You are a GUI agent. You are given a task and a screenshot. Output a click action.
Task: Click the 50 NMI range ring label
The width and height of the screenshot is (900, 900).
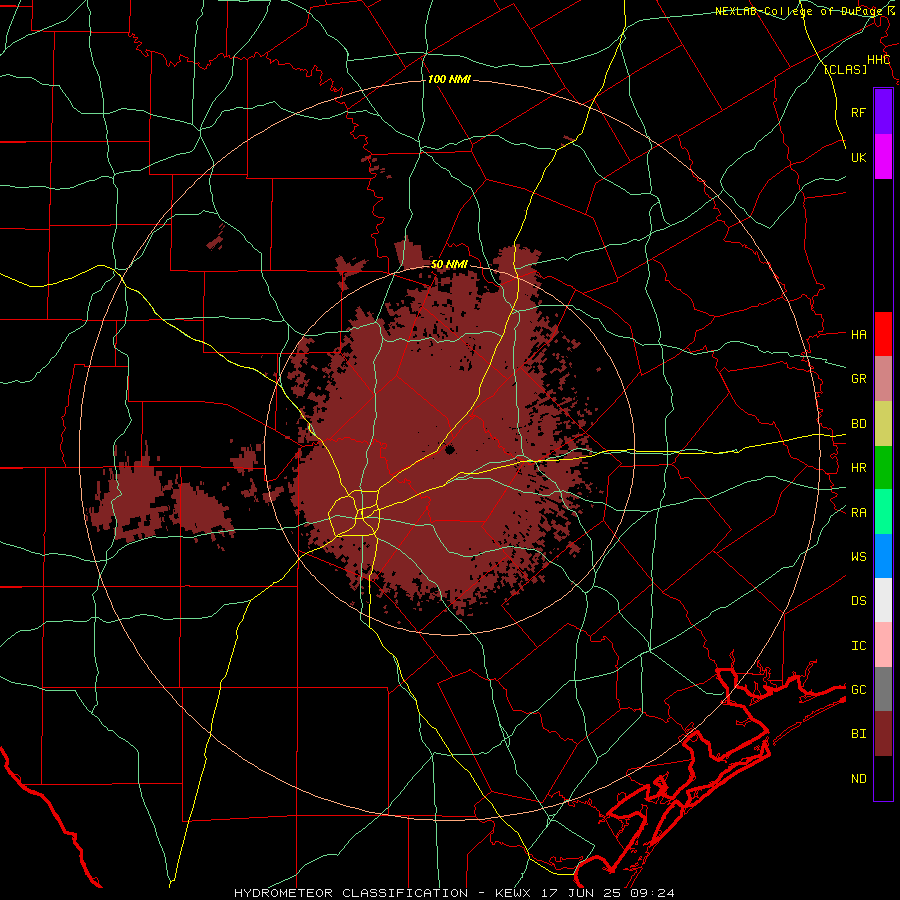(449, 264)
